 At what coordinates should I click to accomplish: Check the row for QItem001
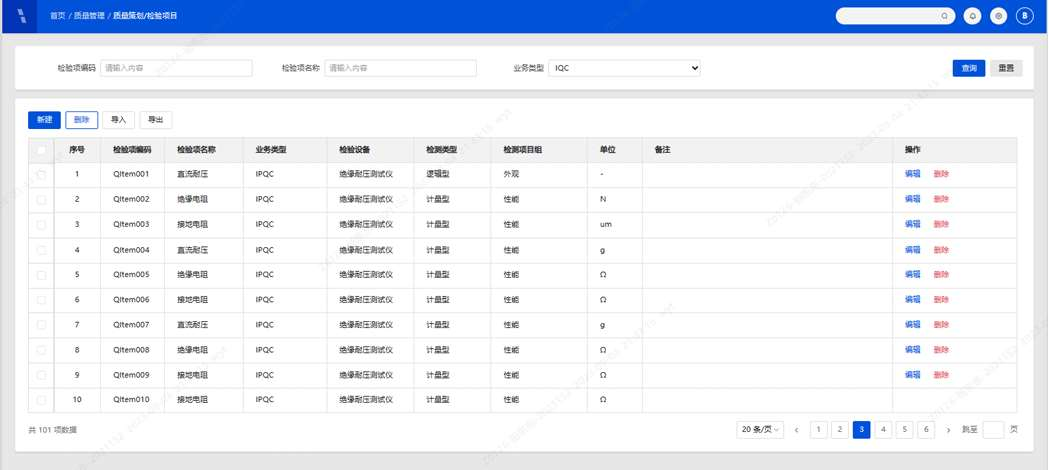click(41, 174)
